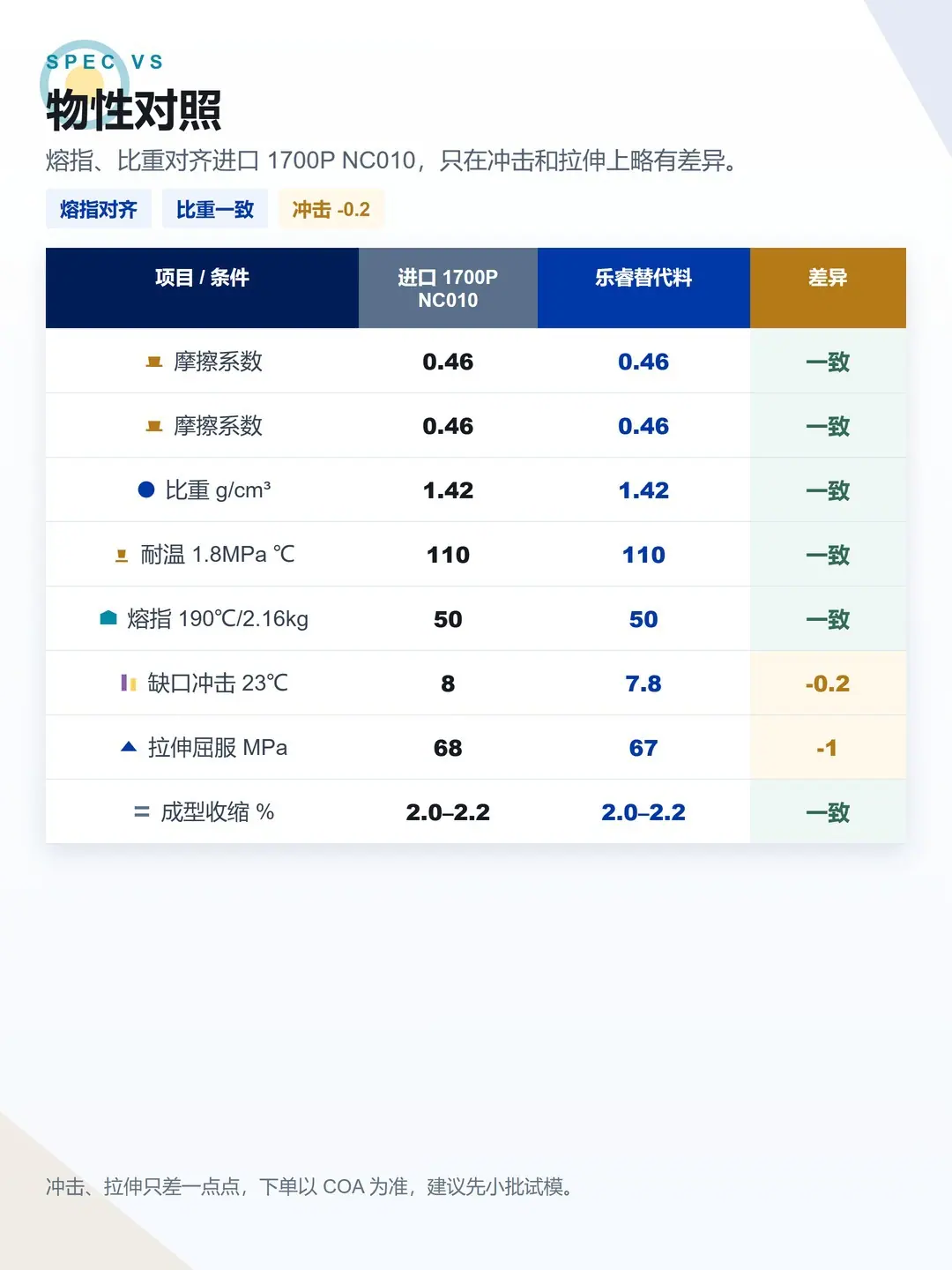Click the -1 difference cell for 拉伸屈服
The height and width of the screenshot is (1270, 952).
[828, 747]
